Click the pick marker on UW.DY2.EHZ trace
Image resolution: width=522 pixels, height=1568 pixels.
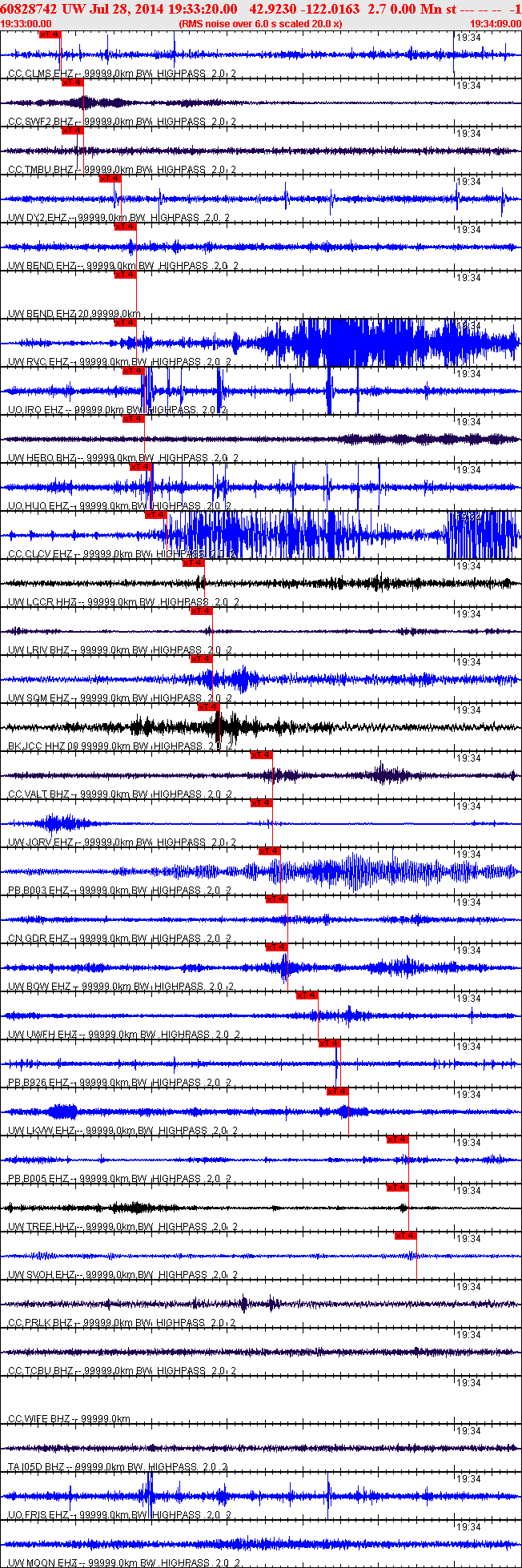pos(110,179)
